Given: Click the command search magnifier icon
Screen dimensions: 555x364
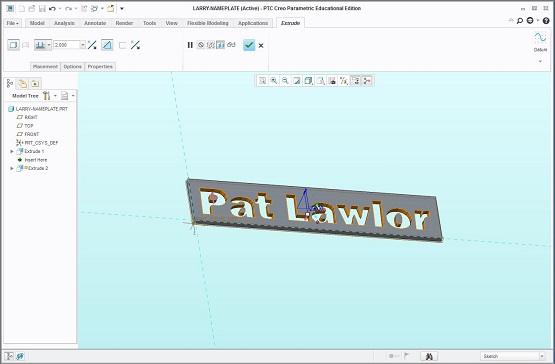Looking at the screenshot, I should point(520,21).
